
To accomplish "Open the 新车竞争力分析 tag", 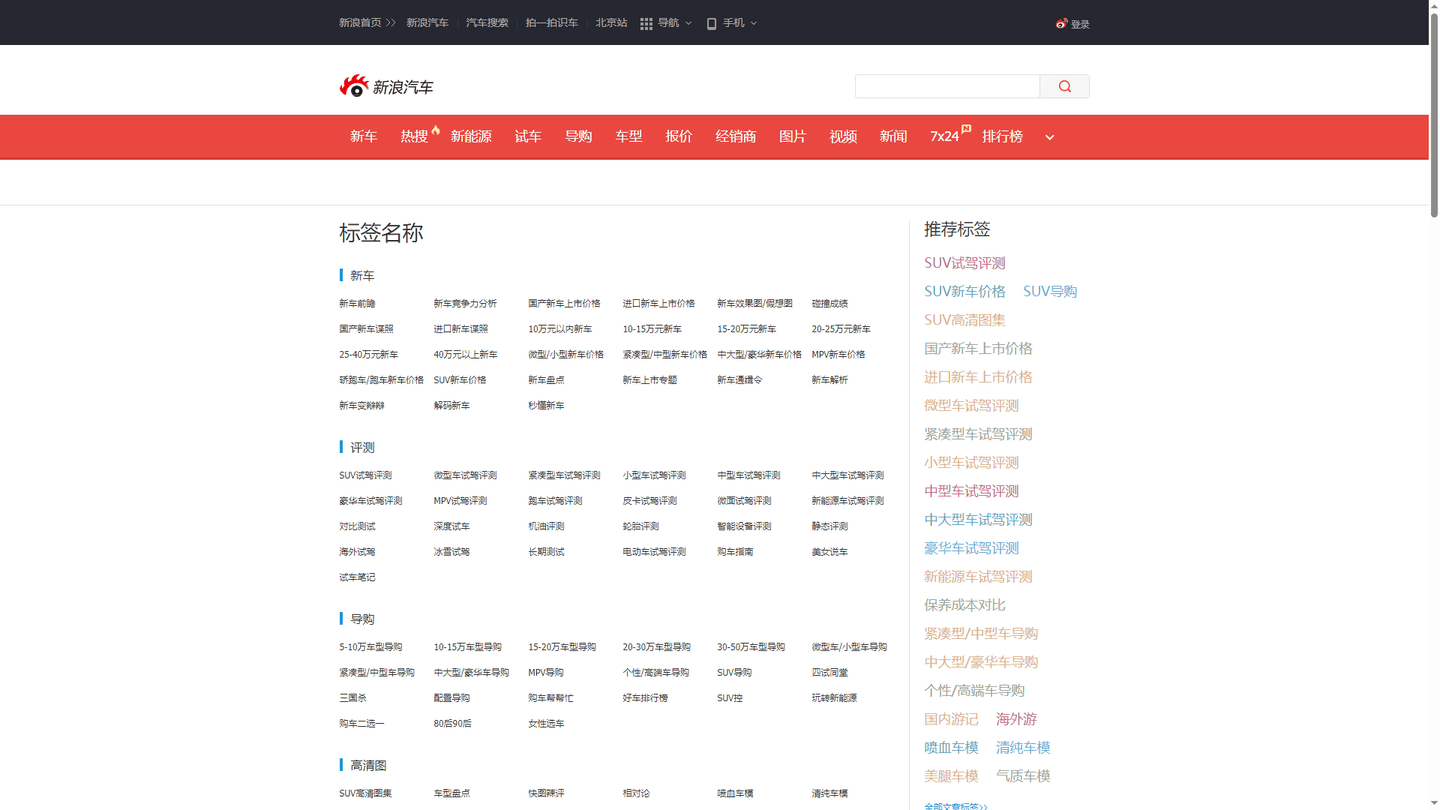I will click(x=465, y=303).
